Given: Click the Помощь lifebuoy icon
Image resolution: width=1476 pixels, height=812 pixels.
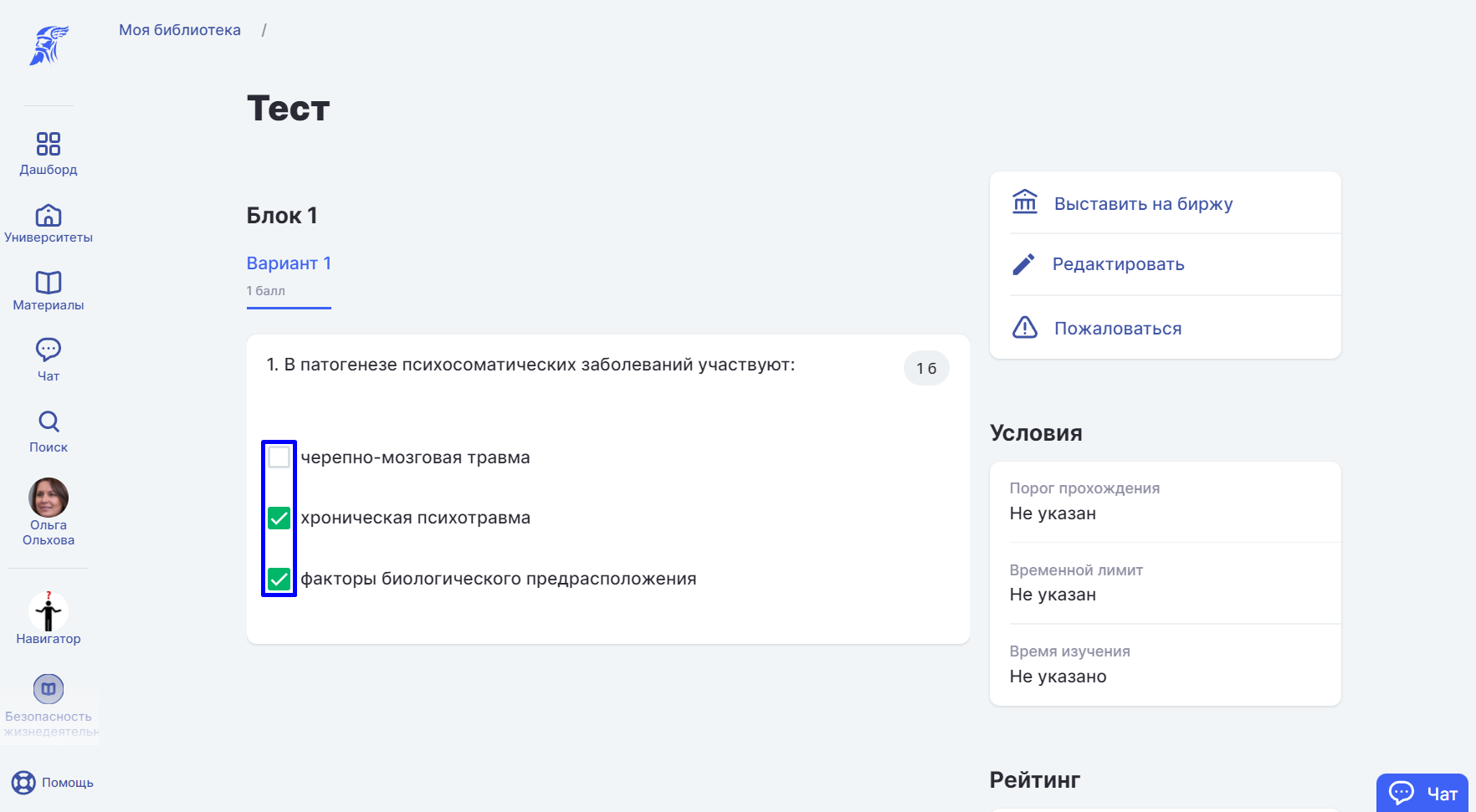Looking at the screenshot, I should pos(23,783).
